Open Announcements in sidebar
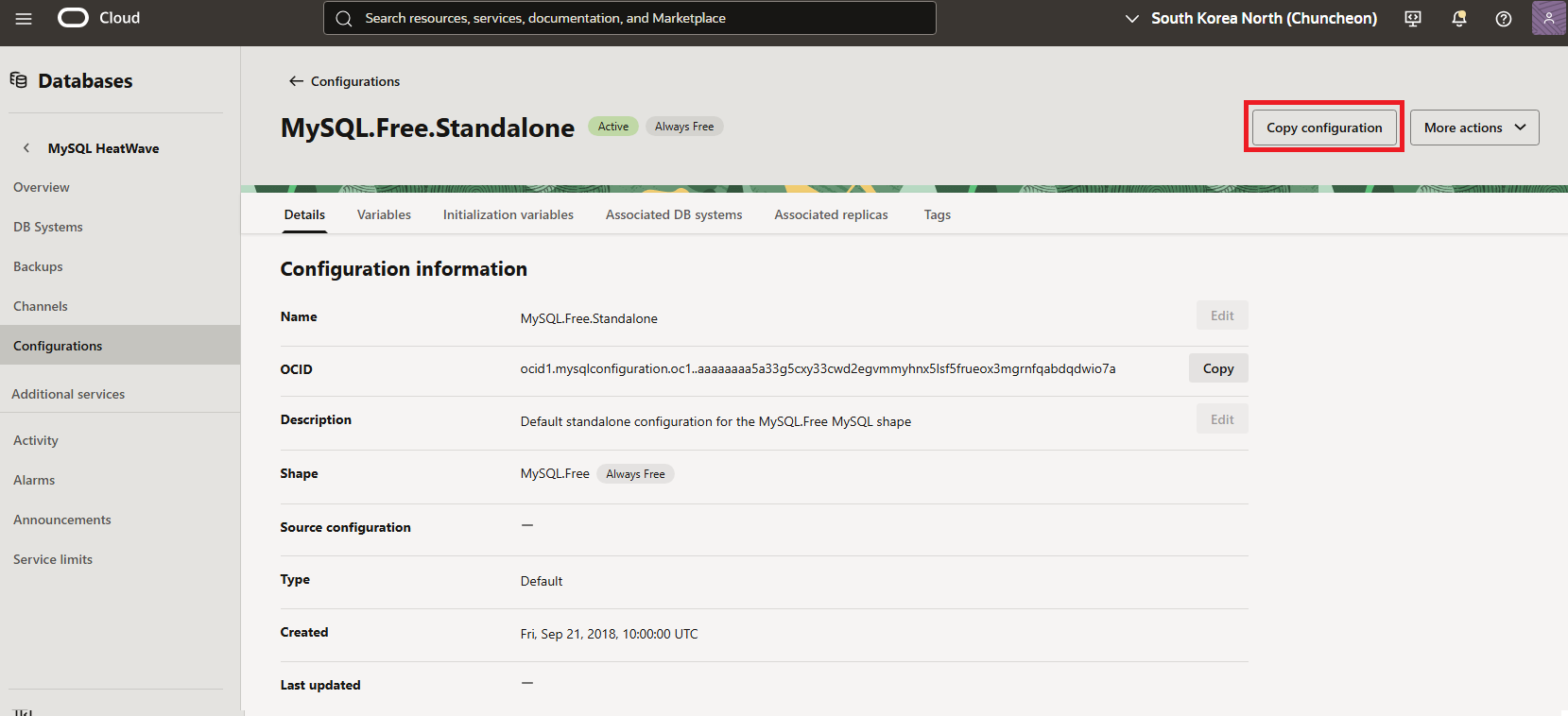 [x=62, y=520]
